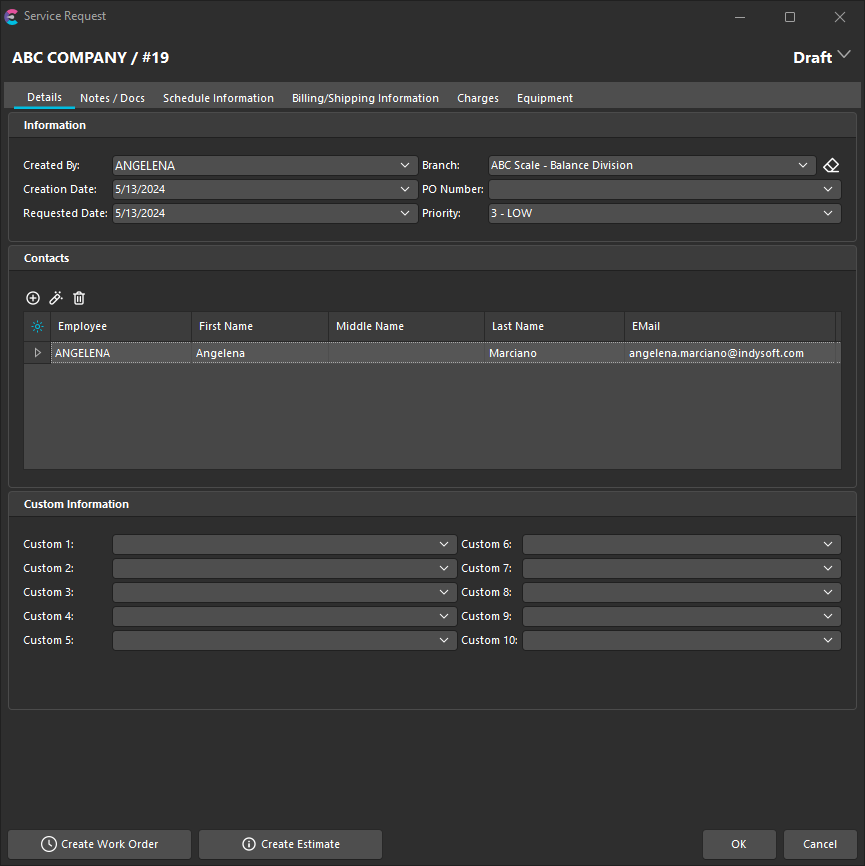Click the grid settings gear icon
Viewport: 865px width, 866px height.
click(x=37, y=326)
